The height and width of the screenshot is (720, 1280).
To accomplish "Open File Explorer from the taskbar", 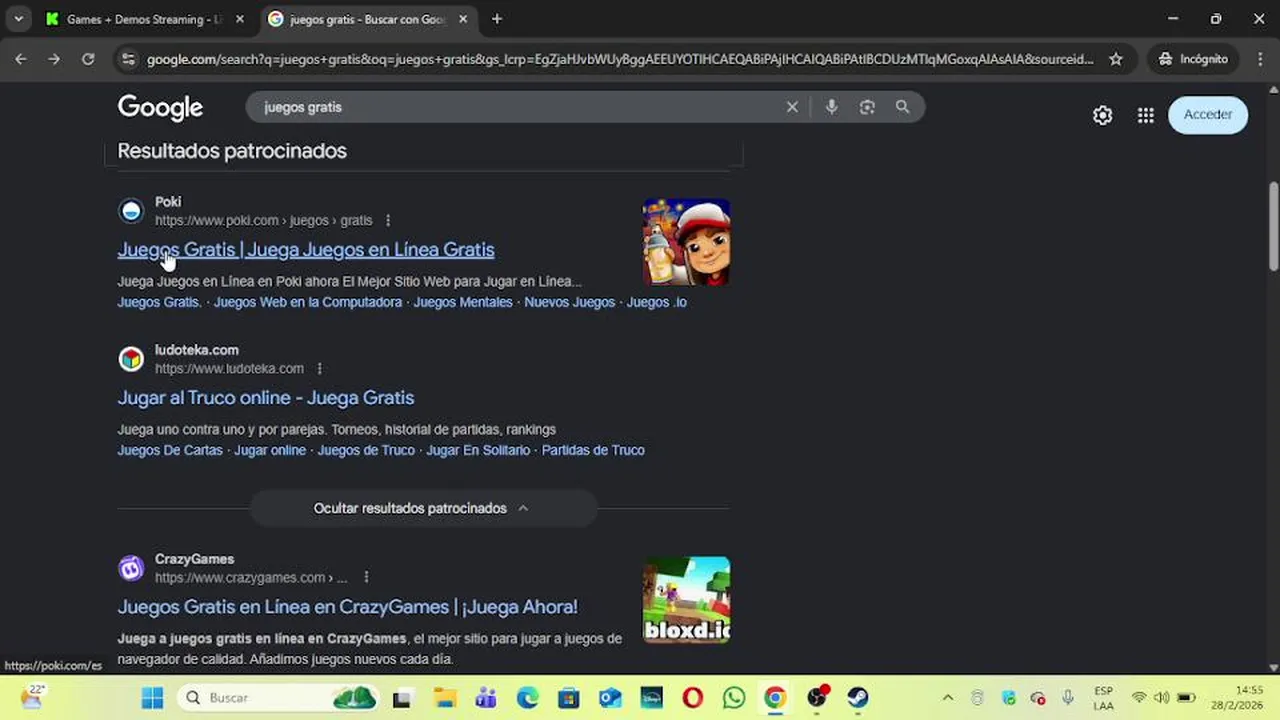I will pos(445,698).
